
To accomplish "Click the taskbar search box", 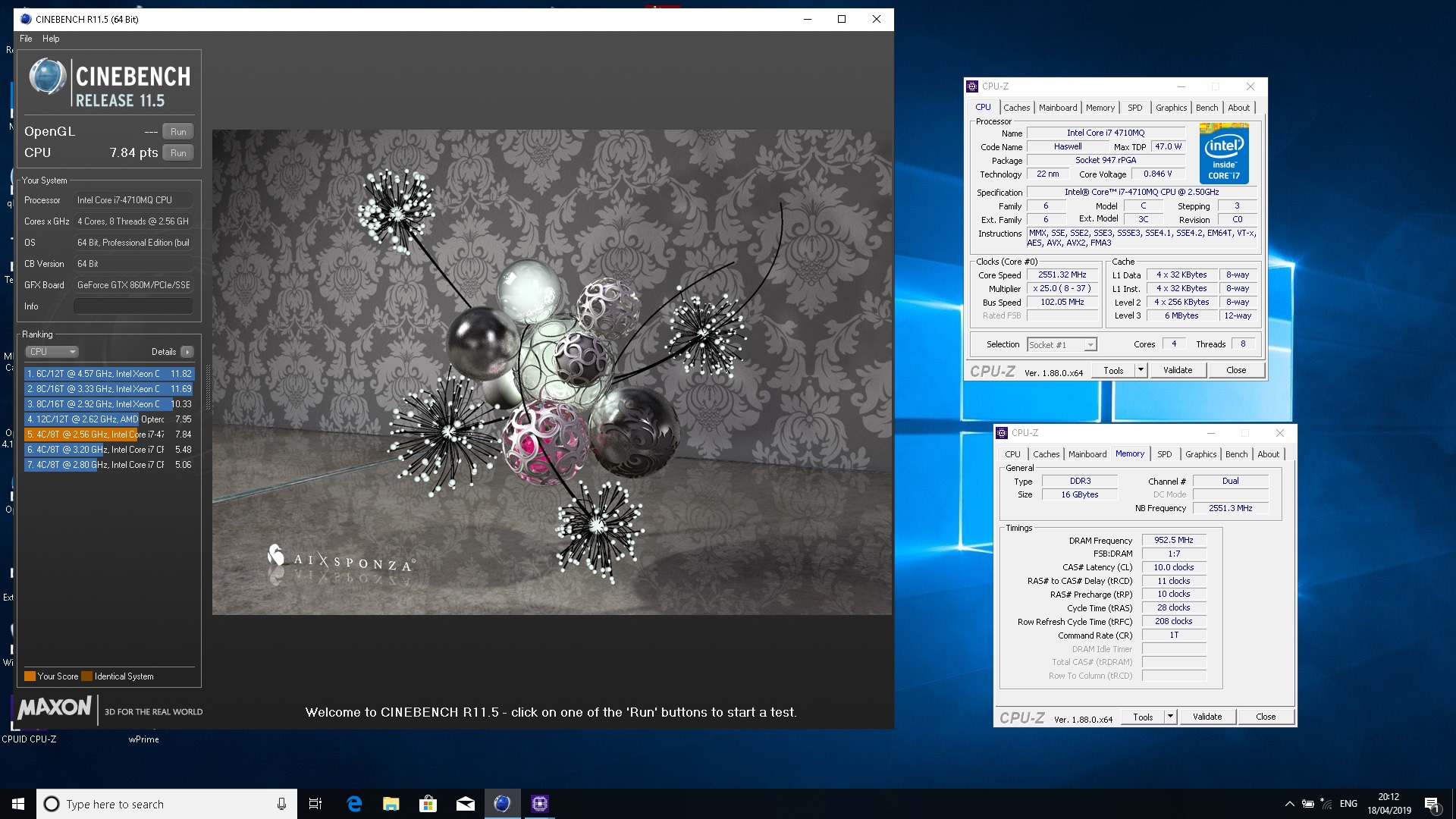I will 167,804.
